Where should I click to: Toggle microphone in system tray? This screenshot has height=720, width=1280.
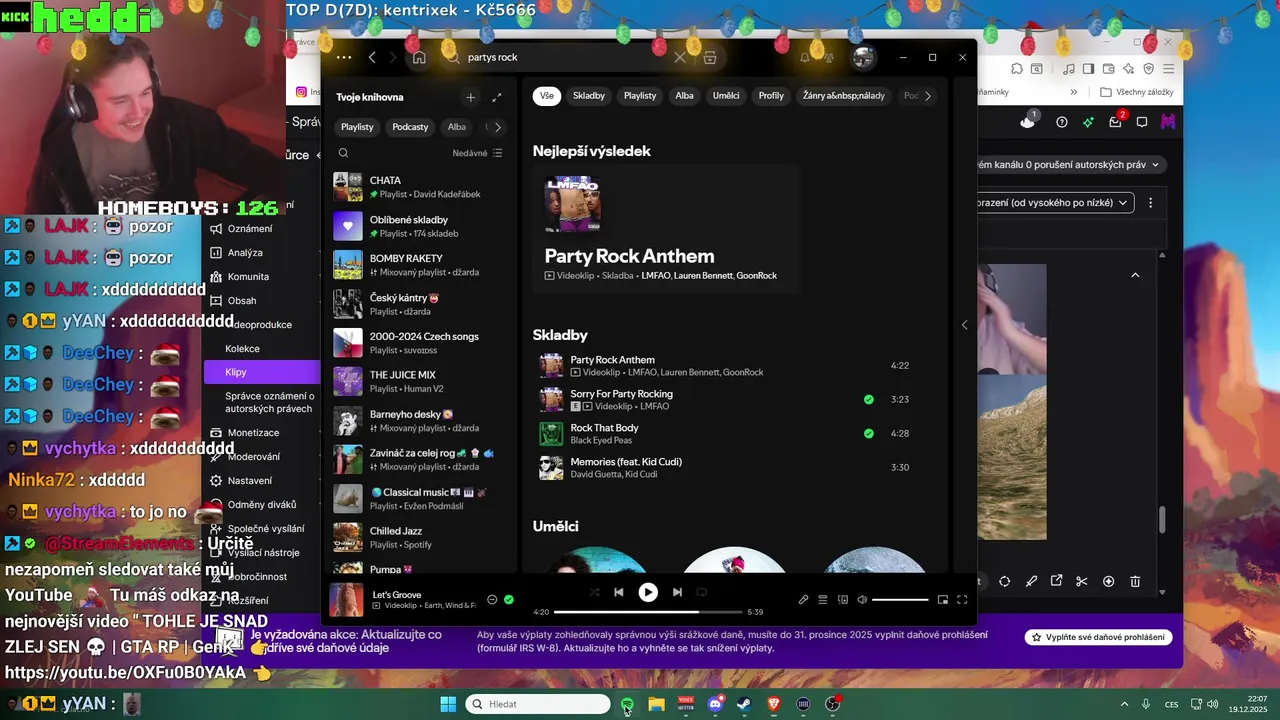[1146, 704]
